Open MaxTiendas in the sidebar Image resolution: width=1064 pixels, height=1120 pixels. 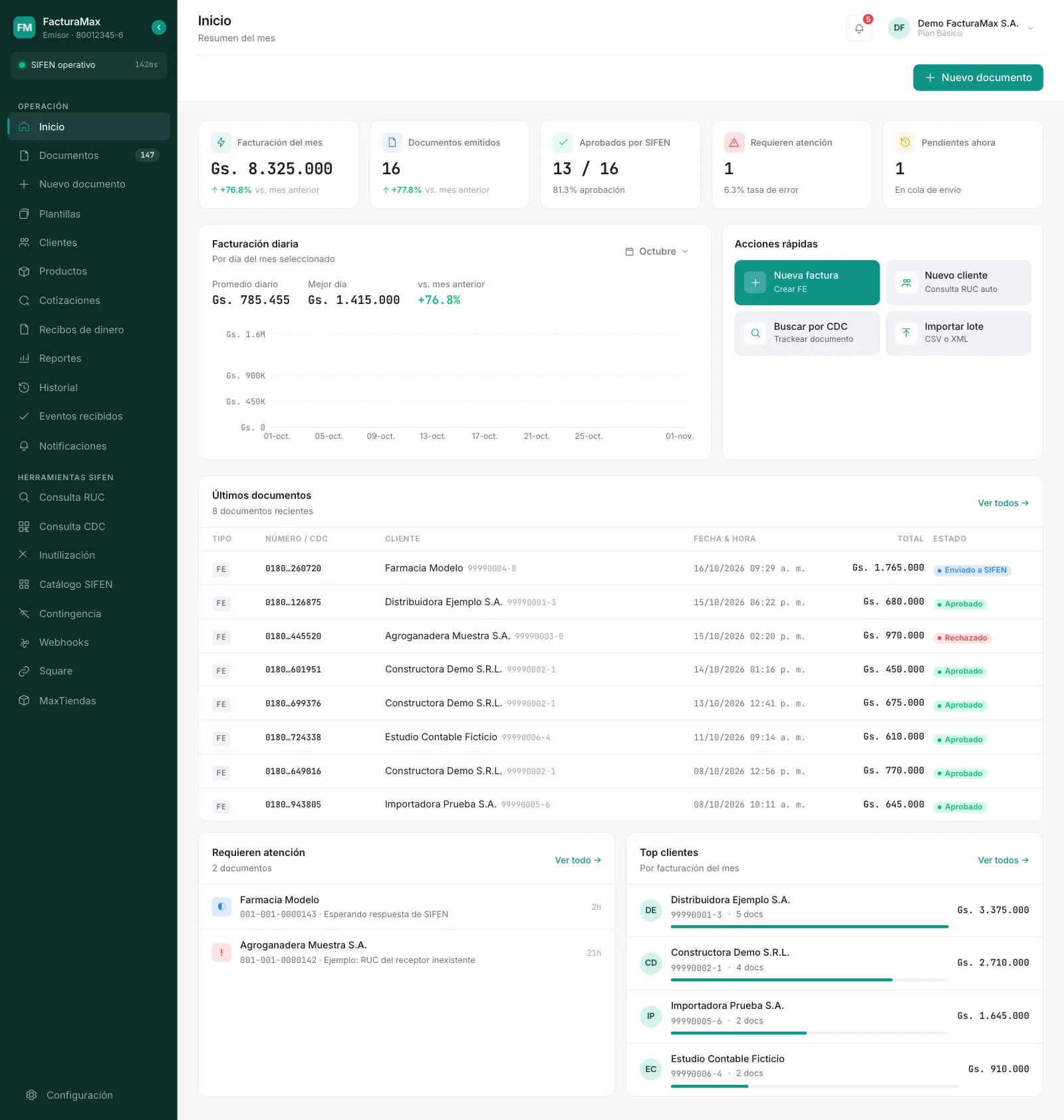tap(88, 701)
